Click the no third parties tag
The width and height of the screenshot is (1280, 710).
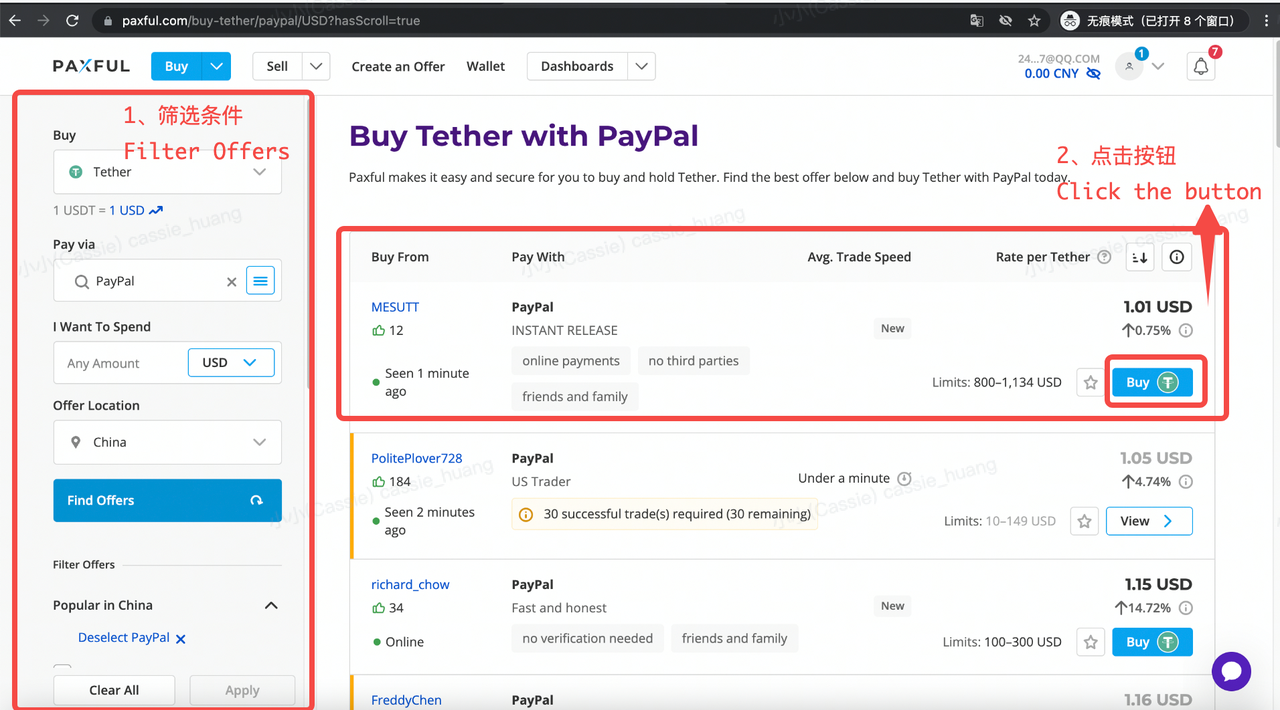click(693, 361)
